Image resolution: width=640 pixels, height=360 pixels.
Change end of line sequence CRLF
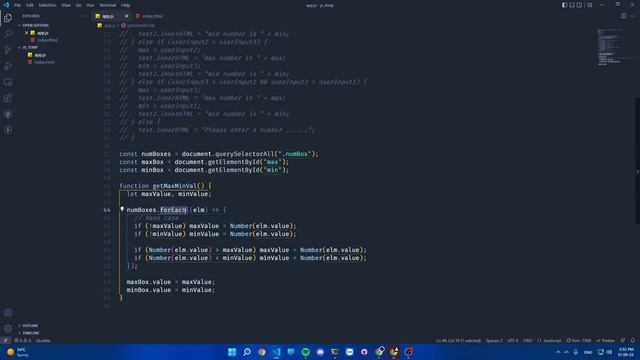(x=527, y=340)
